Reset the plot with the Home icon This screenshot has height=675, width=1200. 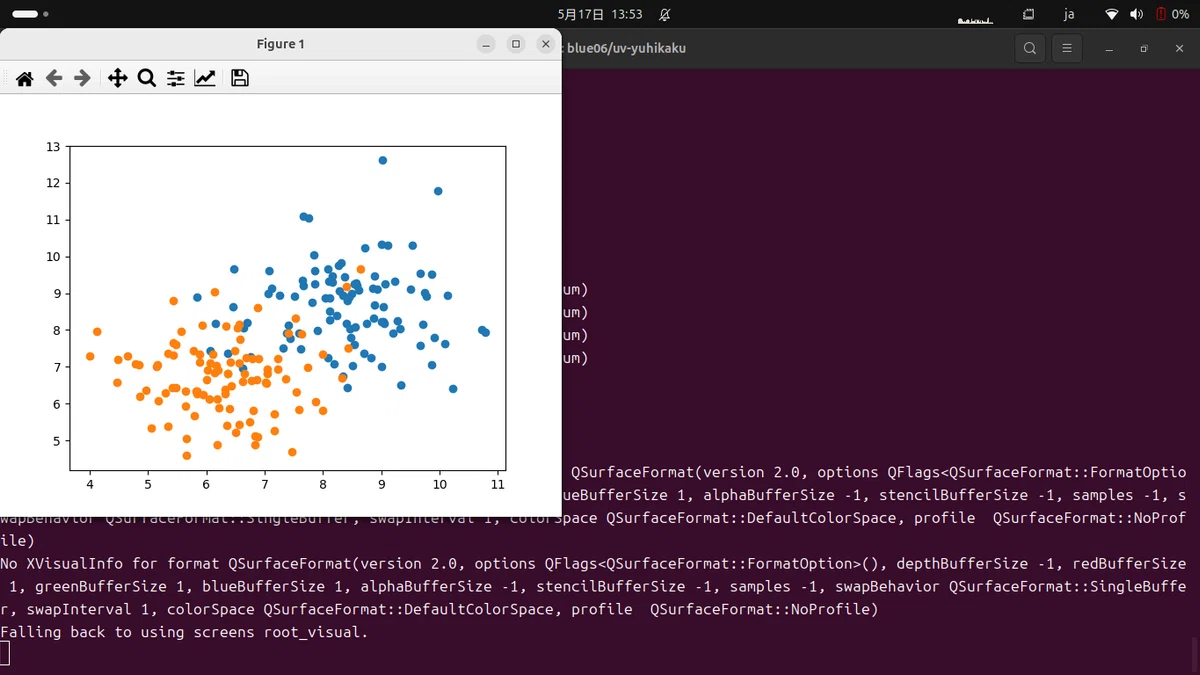[x=24, y=78]
